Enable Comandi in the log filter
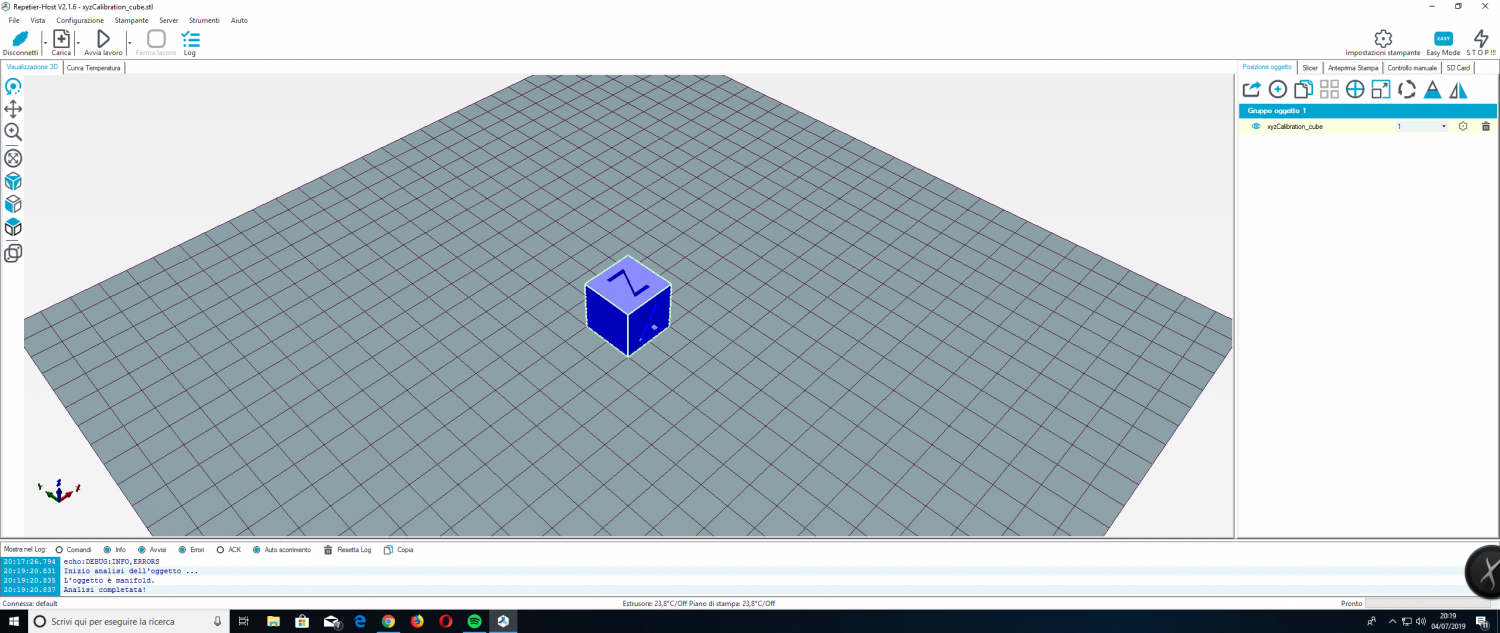Viewport: 1500px width, 633px height. click(59, 550)
